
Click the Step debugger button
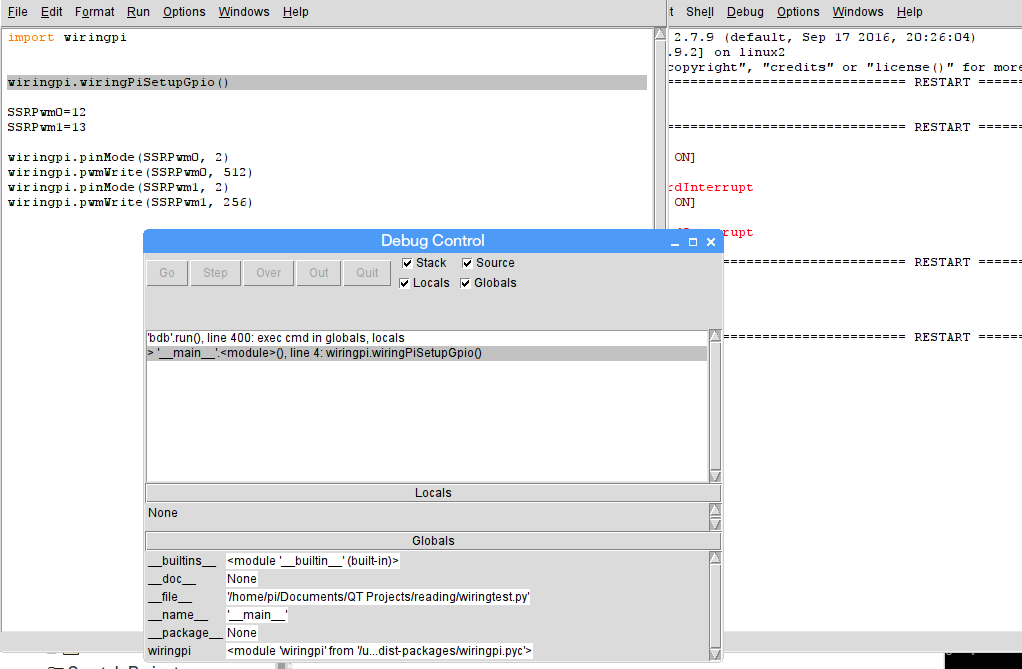[x=215, y=273]
